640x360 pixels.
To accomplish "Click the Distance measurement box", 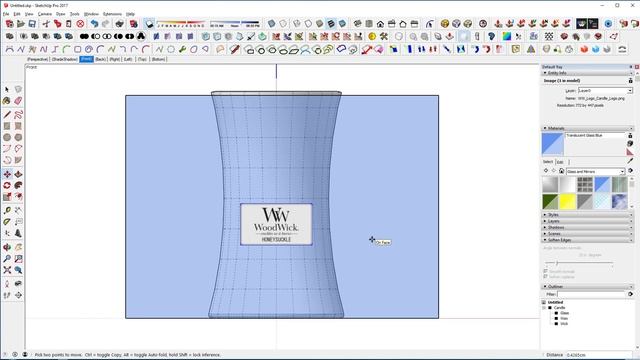I will 598,355.
